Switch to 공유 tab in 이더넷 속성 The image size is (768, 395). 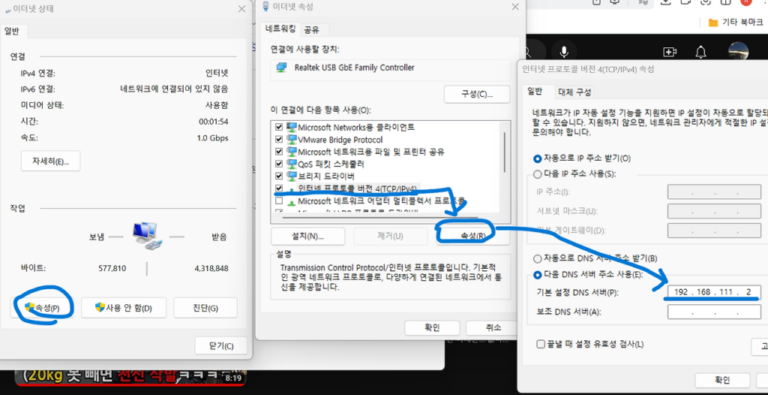[312, 29]
